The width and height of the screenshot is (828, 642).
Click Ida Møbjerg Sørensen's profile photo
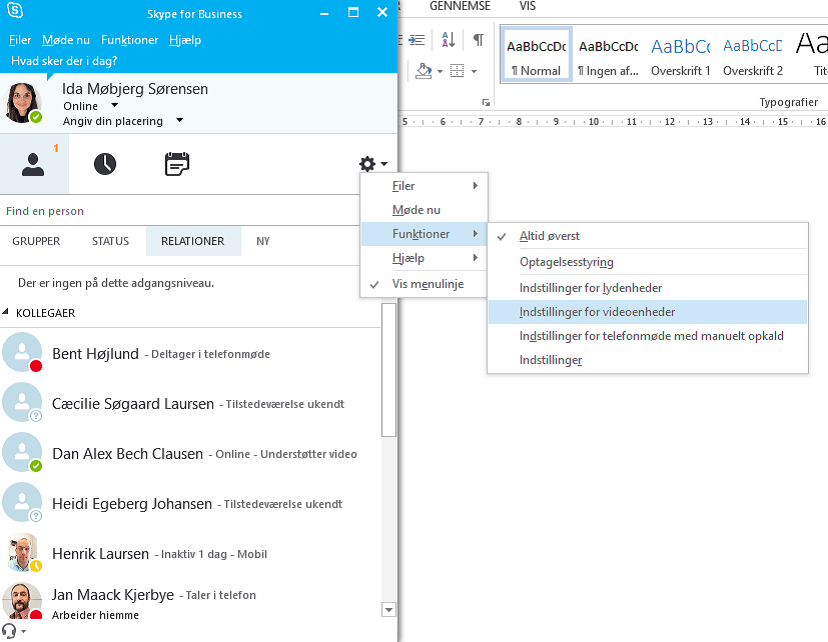point(22,102)
